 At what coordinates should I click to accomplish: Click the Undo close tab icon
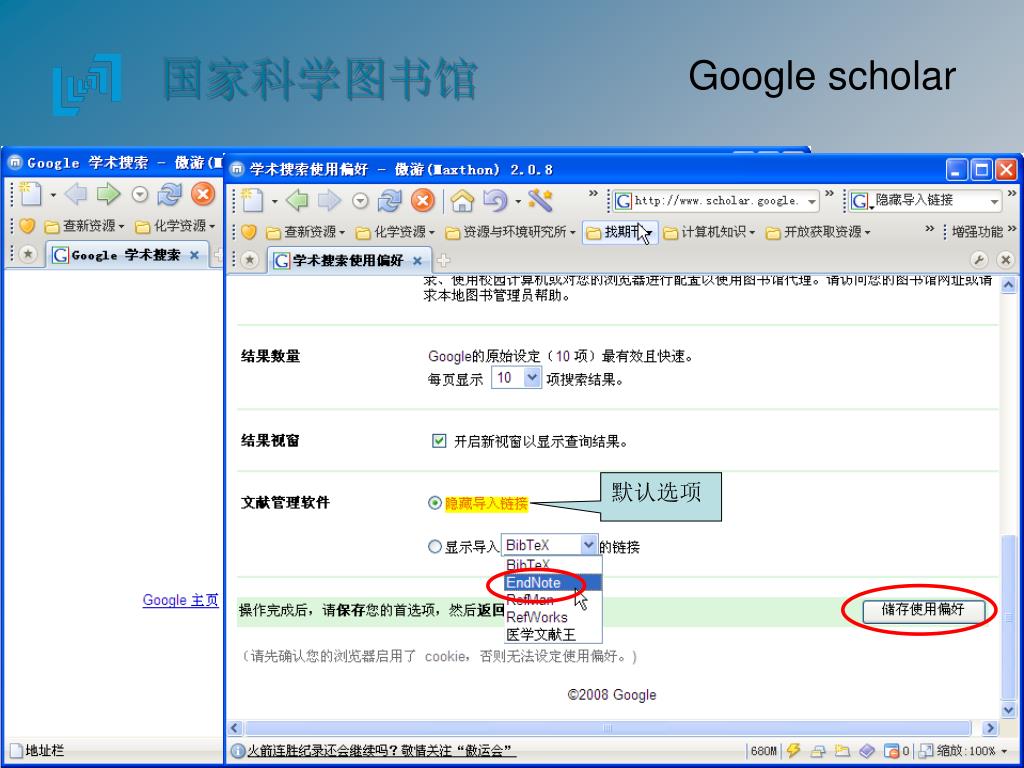[x=495, y=200]
